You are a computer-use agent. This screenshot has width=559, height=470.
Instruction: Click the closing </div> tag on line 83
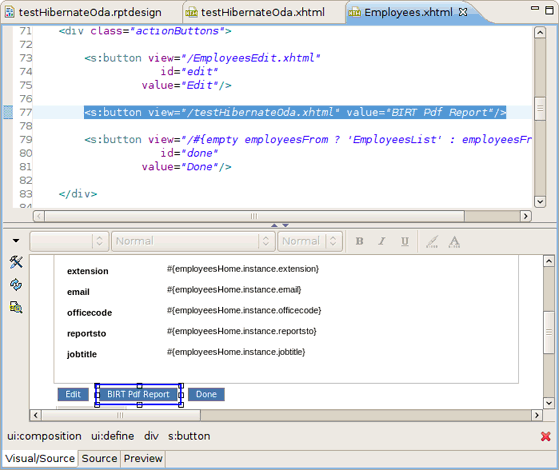(78, 194)
